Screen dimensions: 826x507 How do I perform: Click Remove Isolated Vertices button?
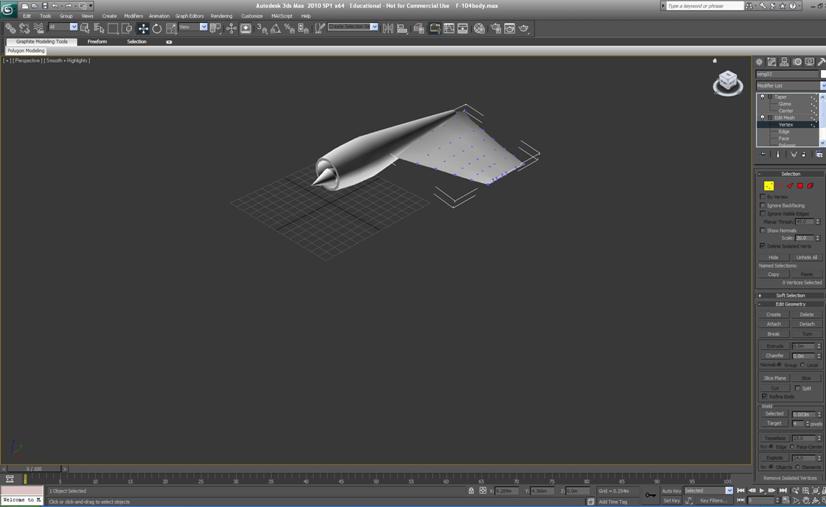coord(790,478)
